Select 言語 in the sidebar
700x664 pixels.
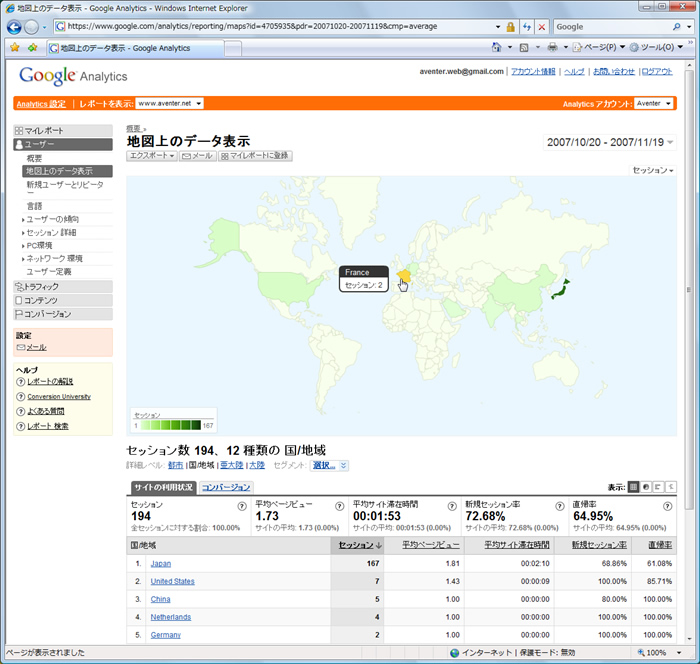[x=34, y=206]
